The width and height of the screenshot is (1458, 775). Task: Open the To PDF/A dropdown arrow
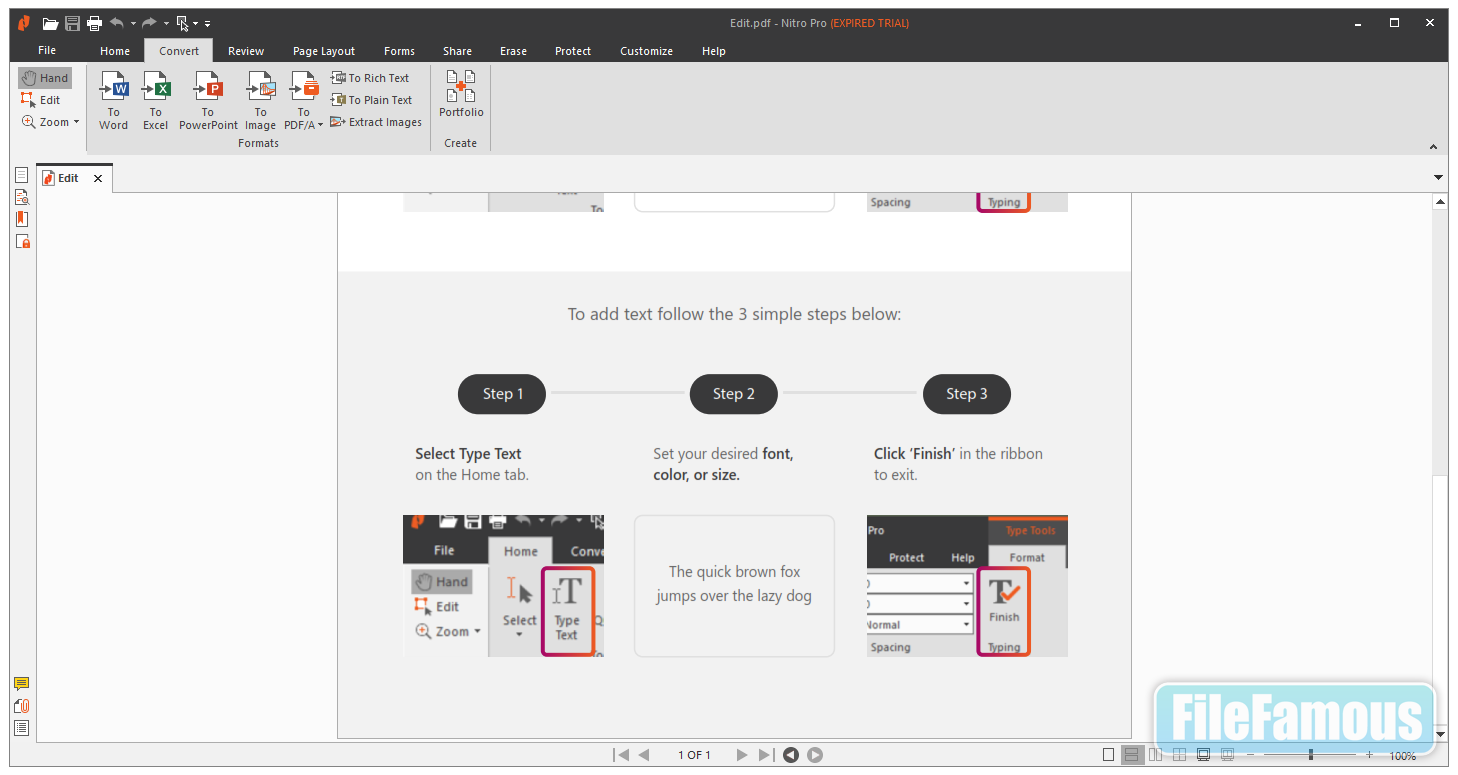320,126
